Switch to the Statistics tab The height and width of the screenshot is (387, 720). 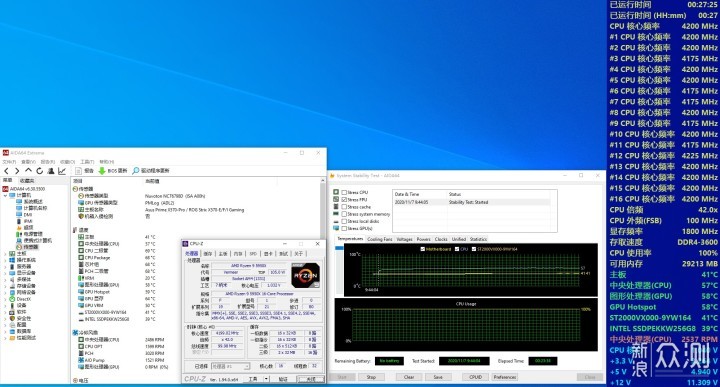(478, 239)
